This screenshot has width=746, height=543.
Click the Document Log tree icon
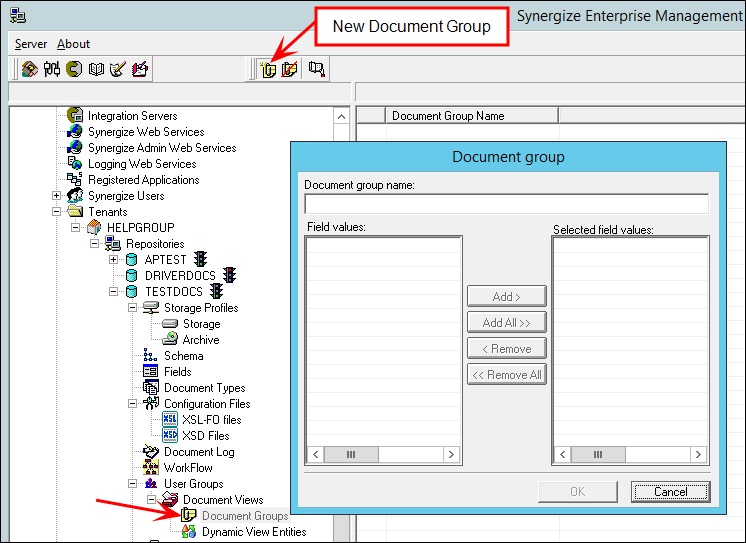pos(151,452)
